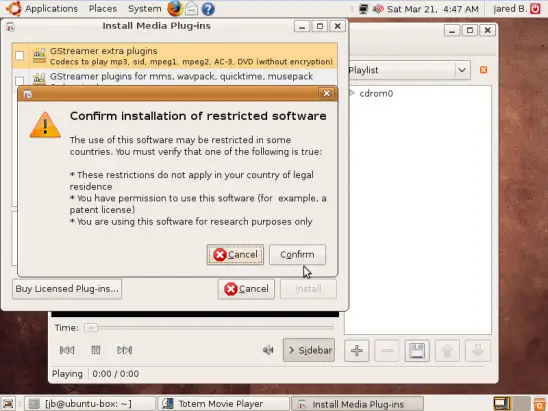This screenshot has width=548, height=411.
Task: Open the network monitor tray icon
Action: click(x=363, y=9)
